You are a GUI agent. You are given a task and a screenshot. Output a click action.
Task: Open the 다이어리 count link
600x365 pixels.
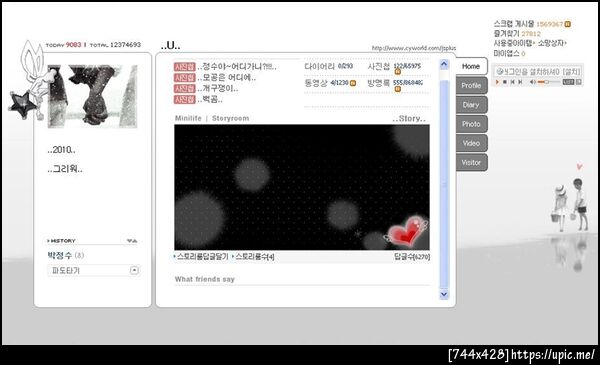[329, 66]
